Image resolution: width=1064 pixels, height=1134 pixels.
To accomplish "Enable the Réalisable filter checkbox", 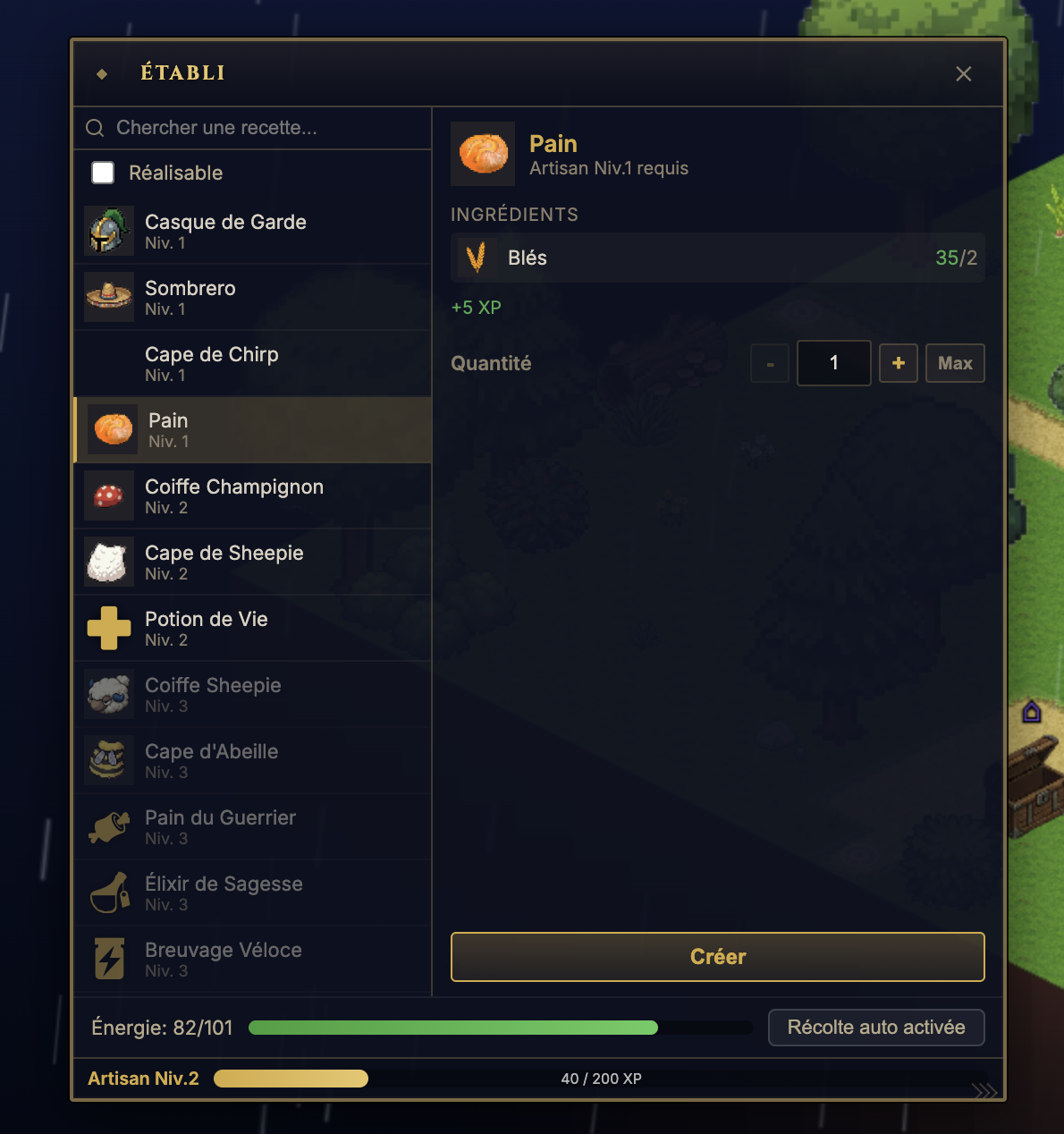I will click(103, 173).
